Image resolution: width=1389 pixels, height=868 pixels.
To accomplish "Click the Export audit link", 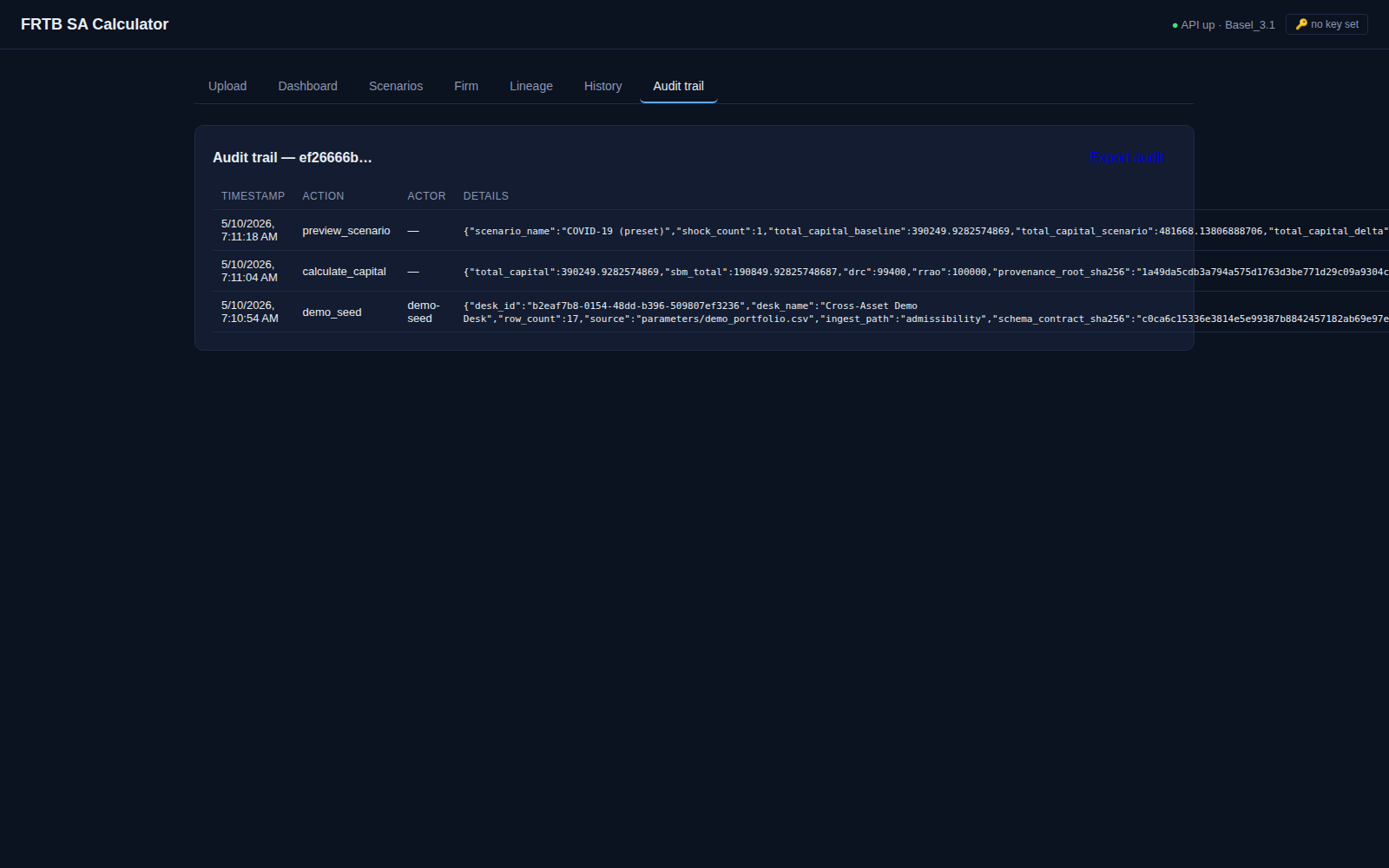I will coord(1127,157).
